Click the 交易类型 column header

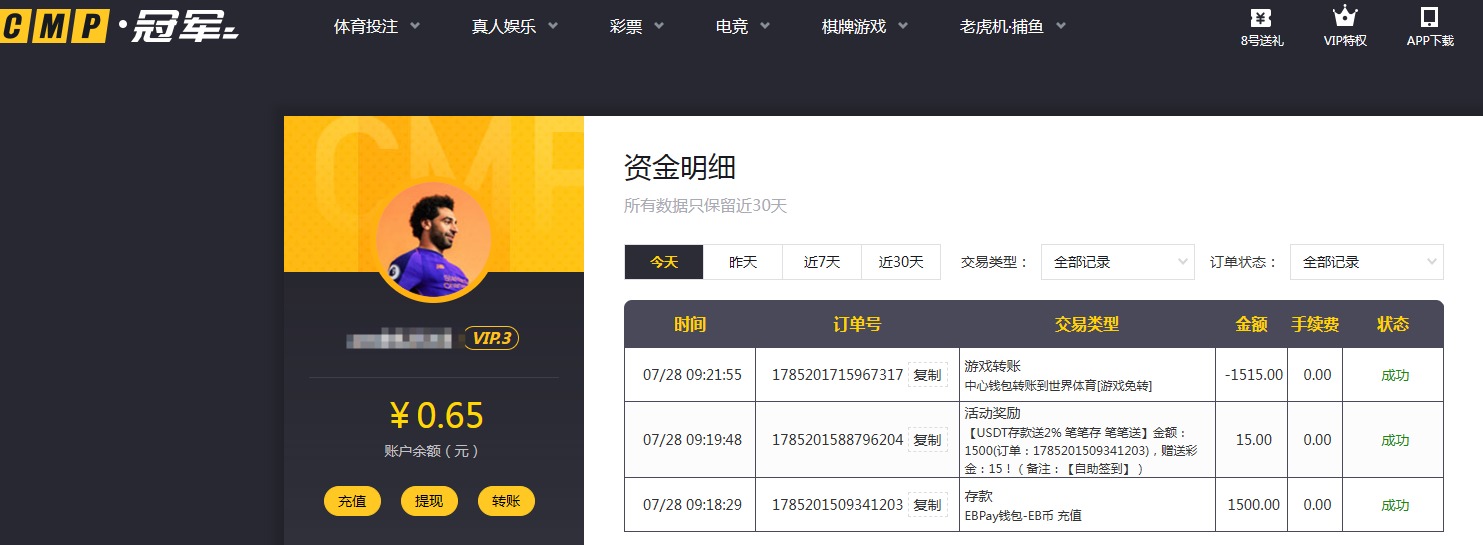[x=1087, y=324]
